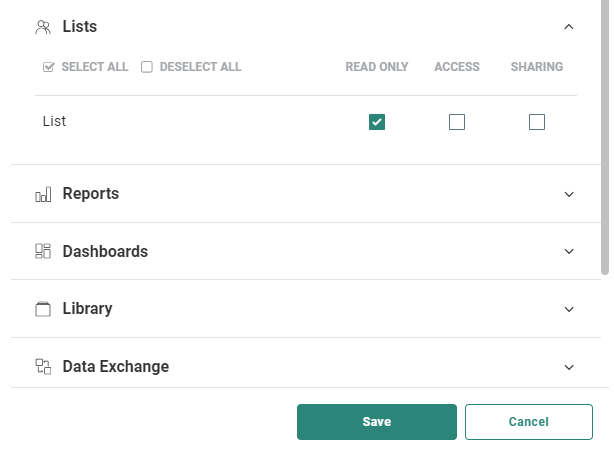Uncheck the List Read Only checkbox

(377, 122)
